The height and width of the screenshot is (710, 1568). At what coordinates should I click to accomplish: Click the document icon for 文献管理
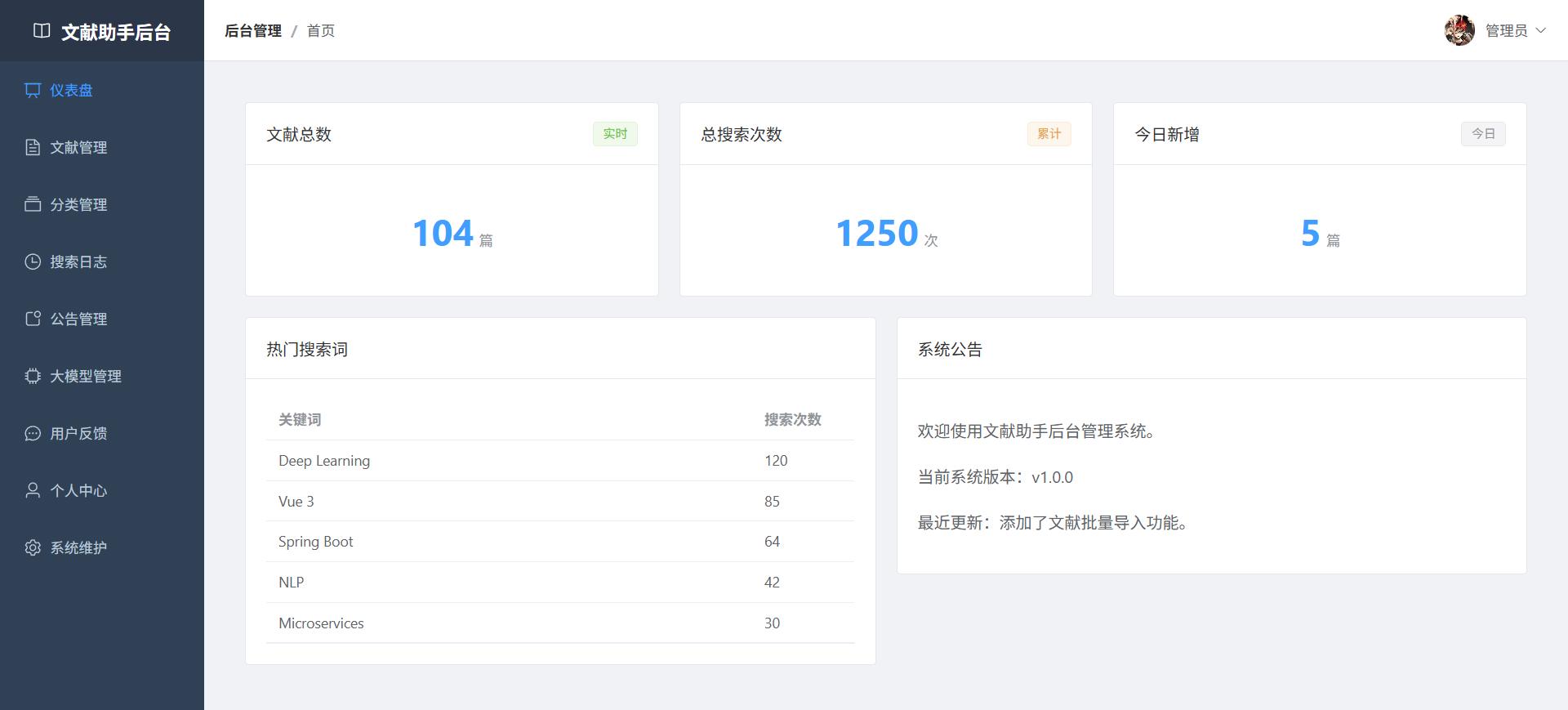coord(33,147)
